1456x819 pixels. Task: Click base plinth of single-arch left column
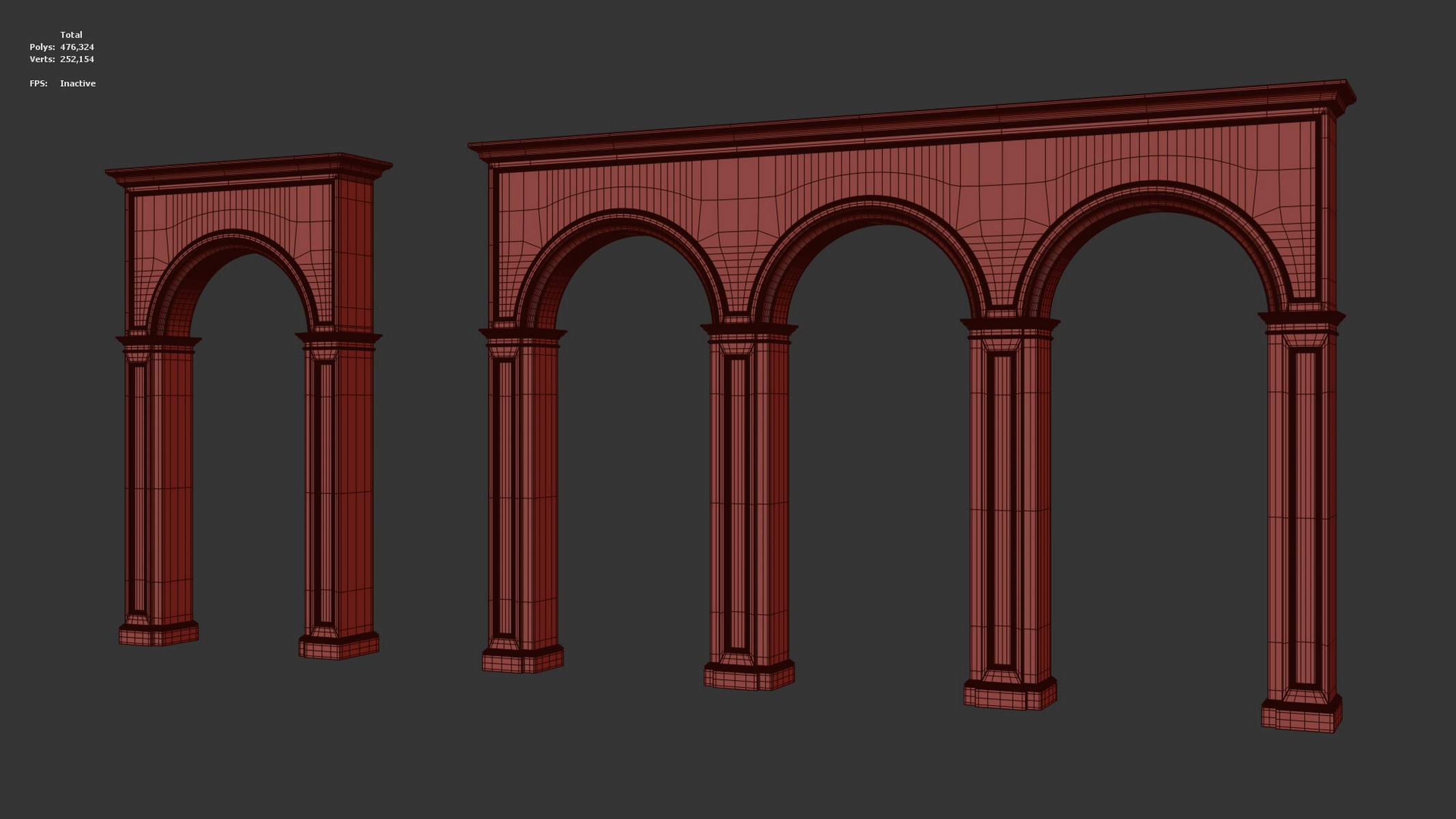pos(158,635)
